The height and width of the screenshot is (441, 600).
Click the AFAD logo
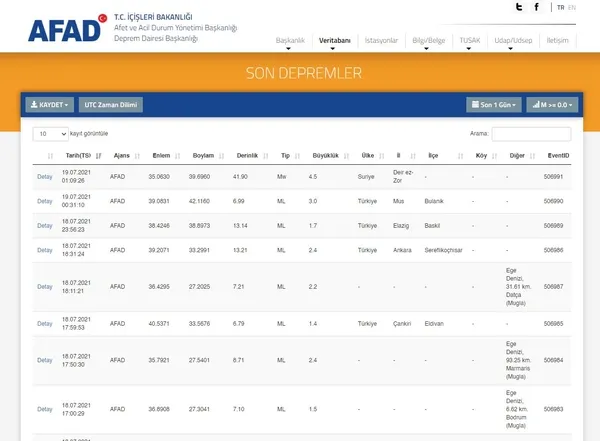click(x=67, y=28)
